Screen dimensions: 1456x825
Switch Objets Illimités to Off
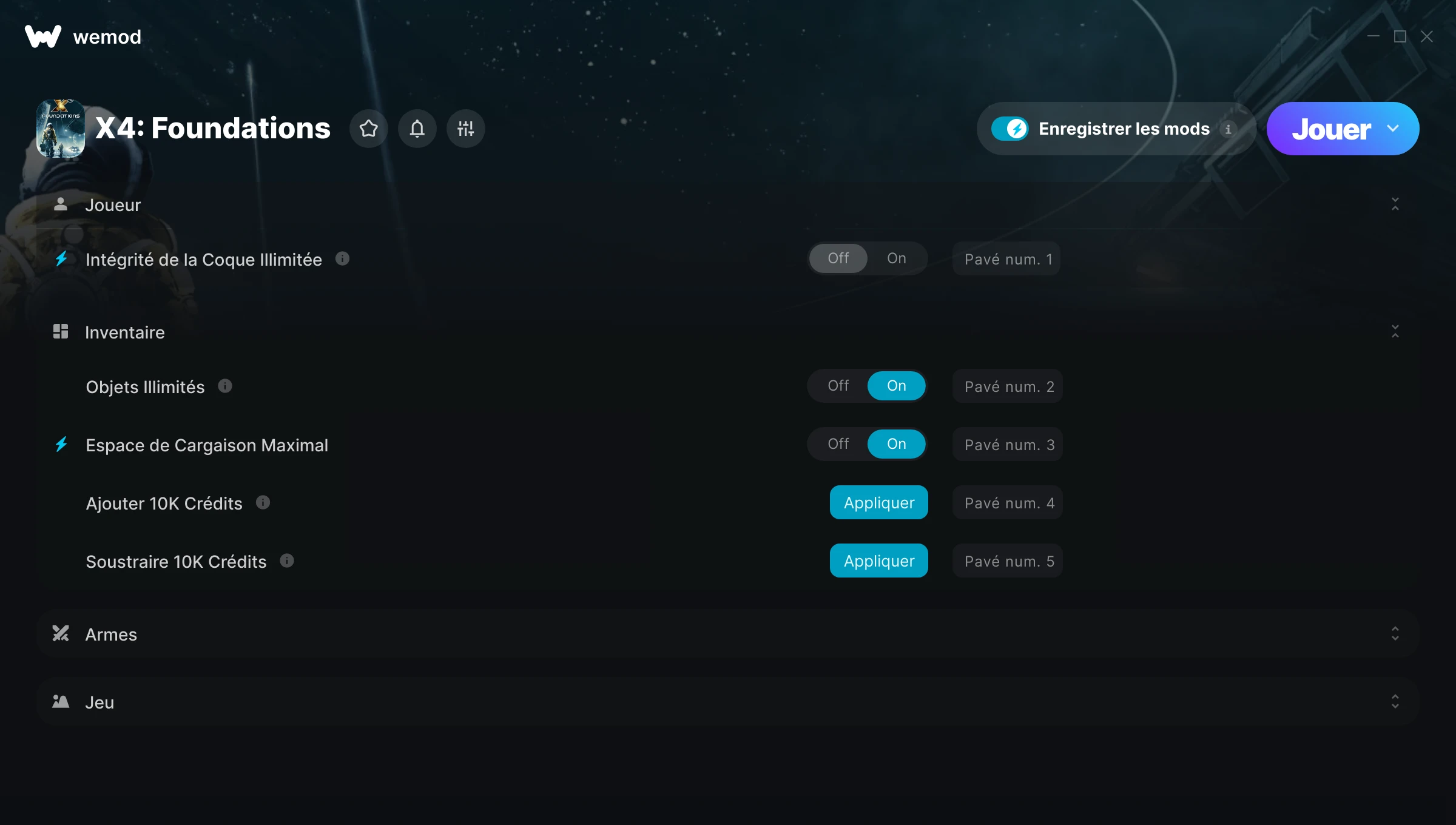[838, 386]
